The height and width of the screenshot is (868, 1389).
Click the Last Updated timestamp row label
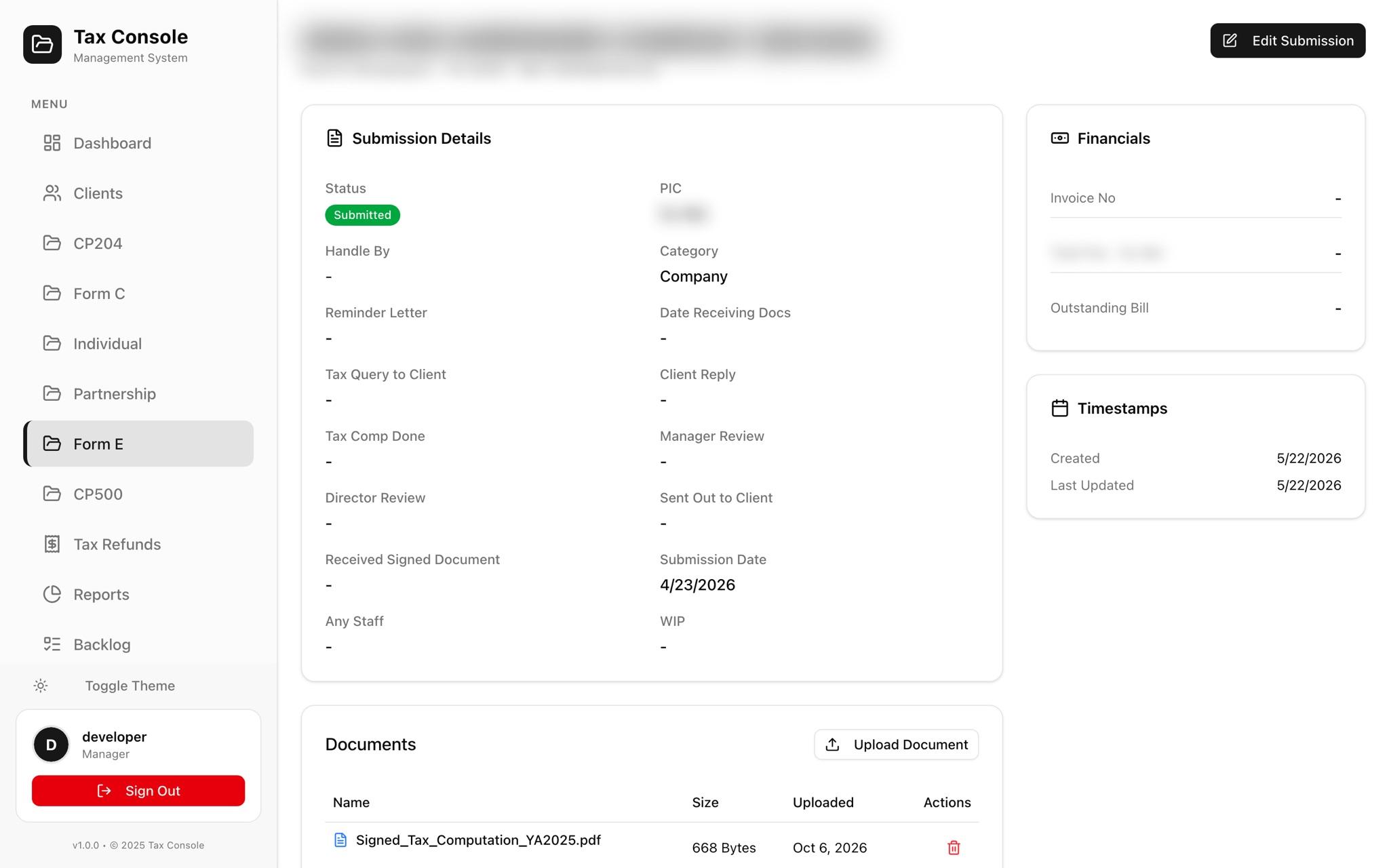[x=1092, y=485]
